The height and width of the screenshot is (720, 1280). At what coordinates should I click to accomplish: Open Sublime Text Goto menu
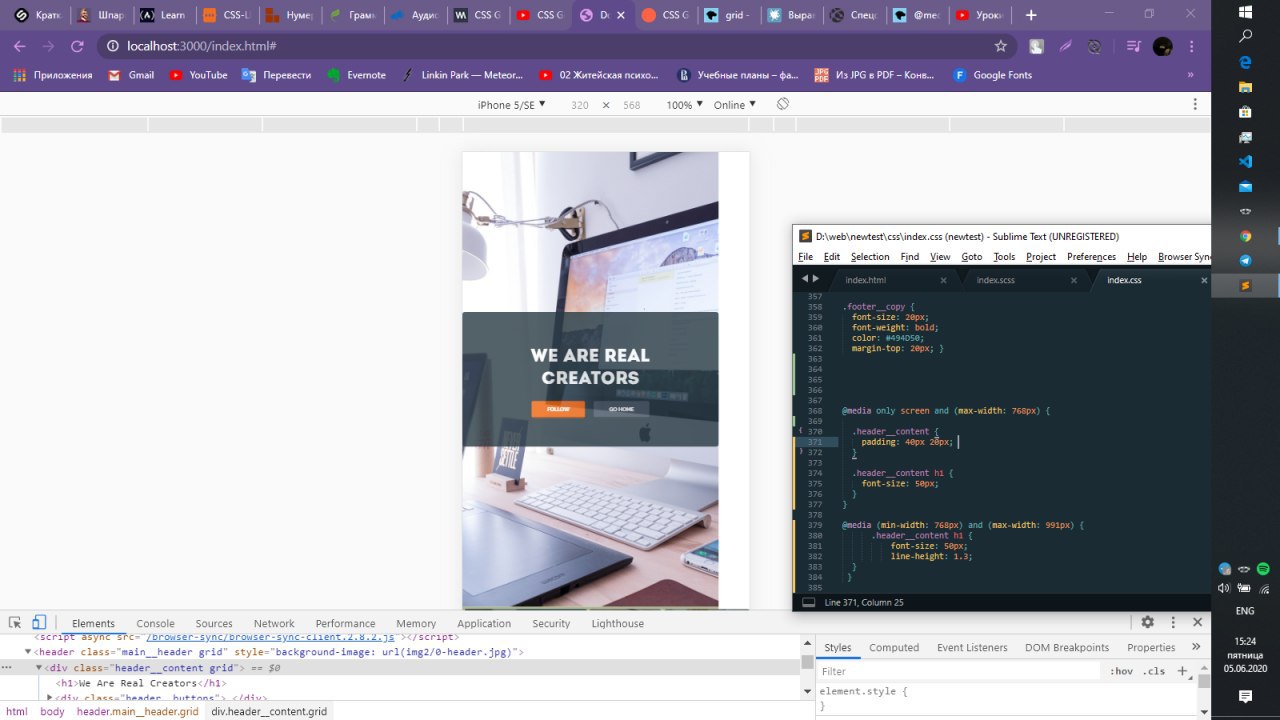971,257
